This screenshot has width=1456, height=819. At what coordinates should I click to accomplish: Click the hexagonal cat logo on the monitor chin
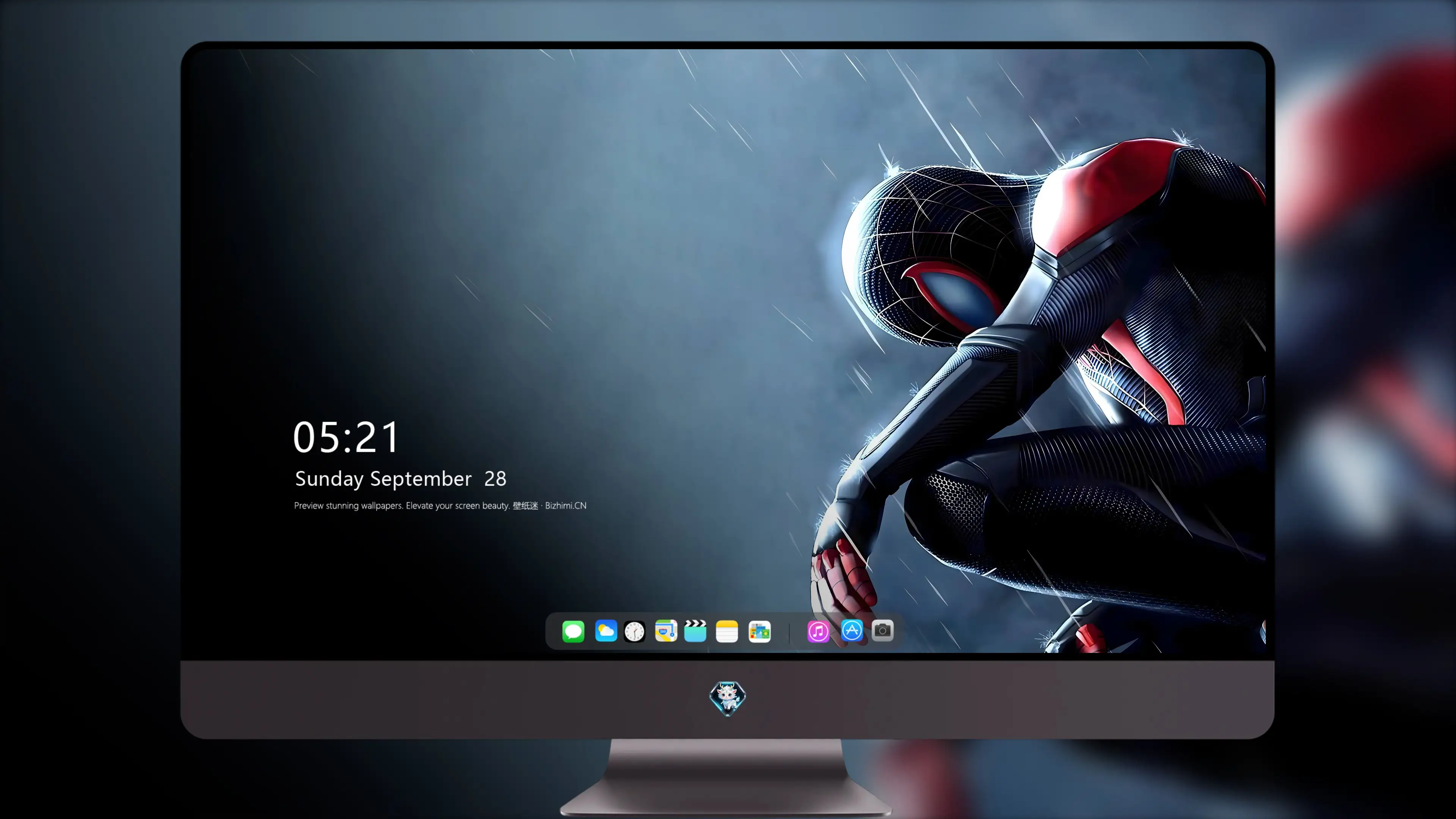728,698
